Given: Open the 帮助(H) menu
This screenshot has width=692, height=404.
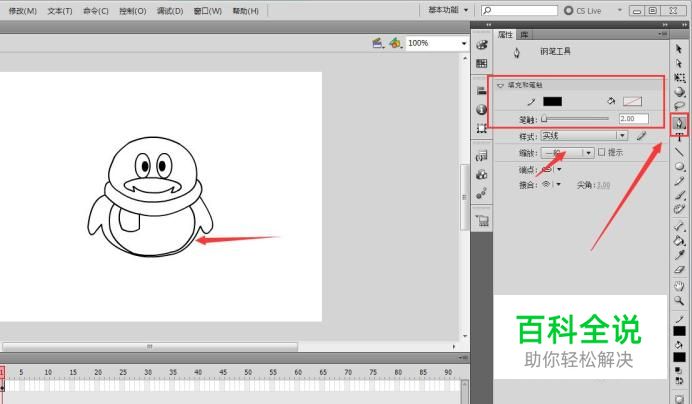Looking at the screenshot, I should click(x=245, y=11).
